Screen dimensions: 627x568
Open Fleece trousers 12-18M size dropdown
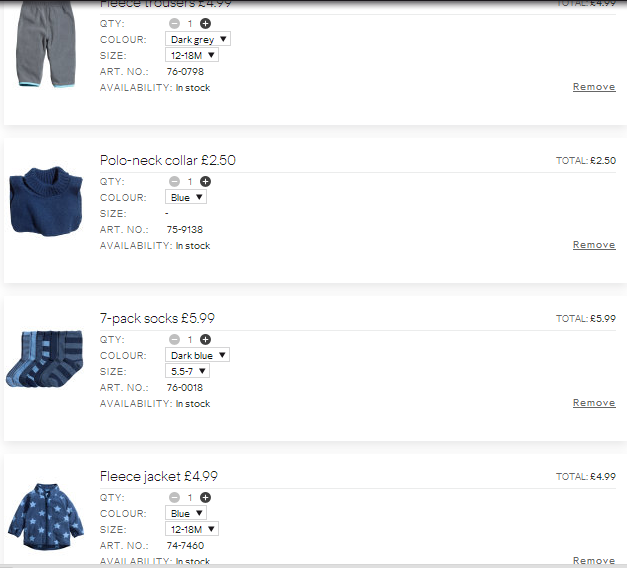192,55
